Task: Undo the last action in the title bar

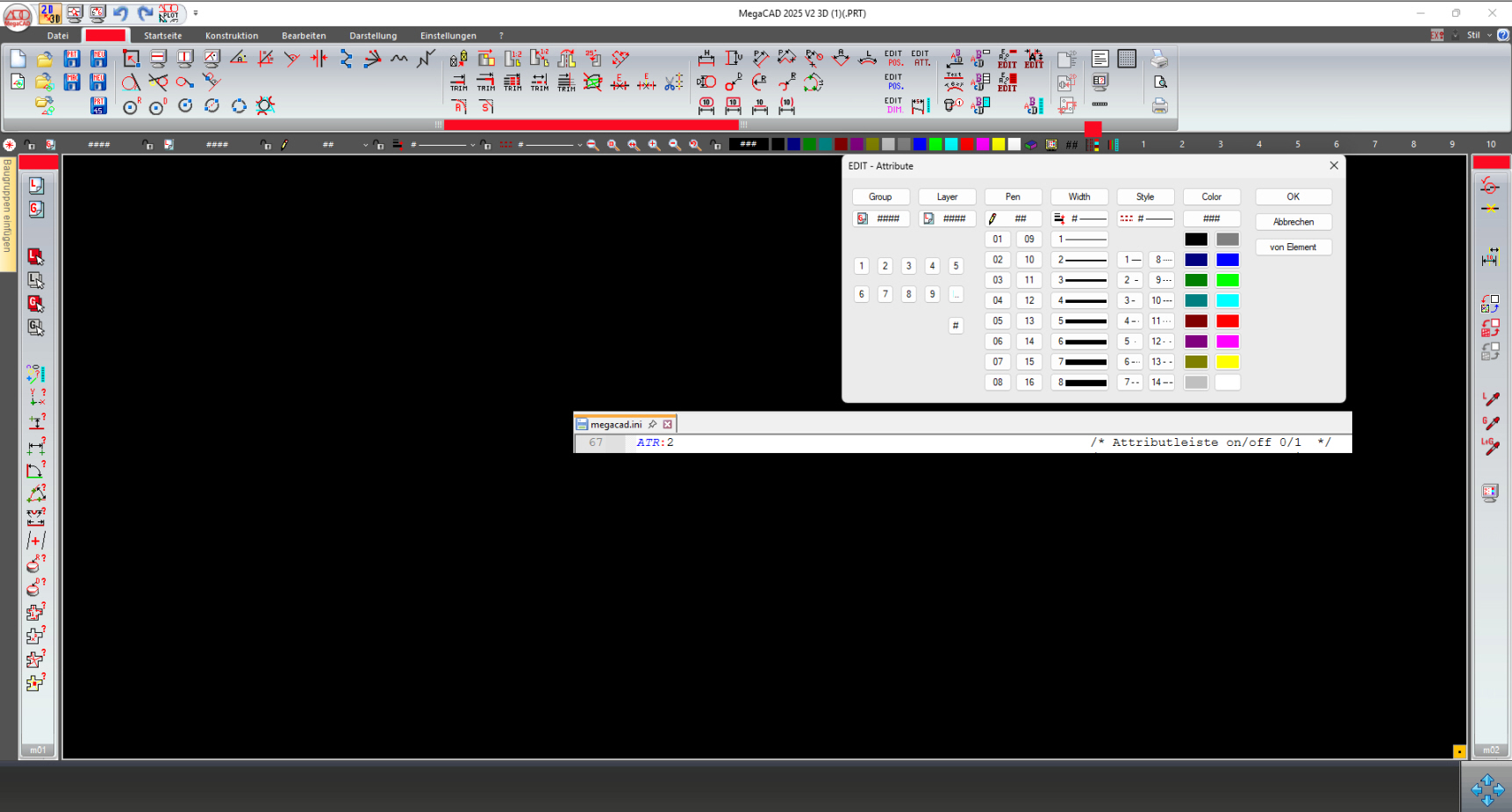Action: [121, 13]
